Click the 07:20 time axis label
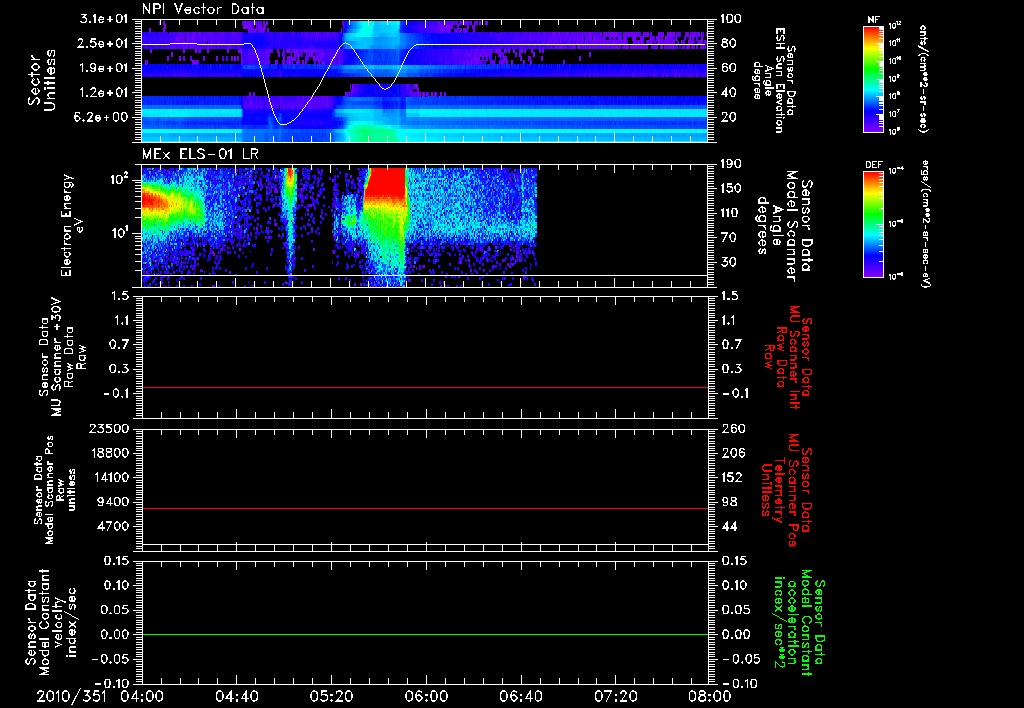 pos(615,696)
